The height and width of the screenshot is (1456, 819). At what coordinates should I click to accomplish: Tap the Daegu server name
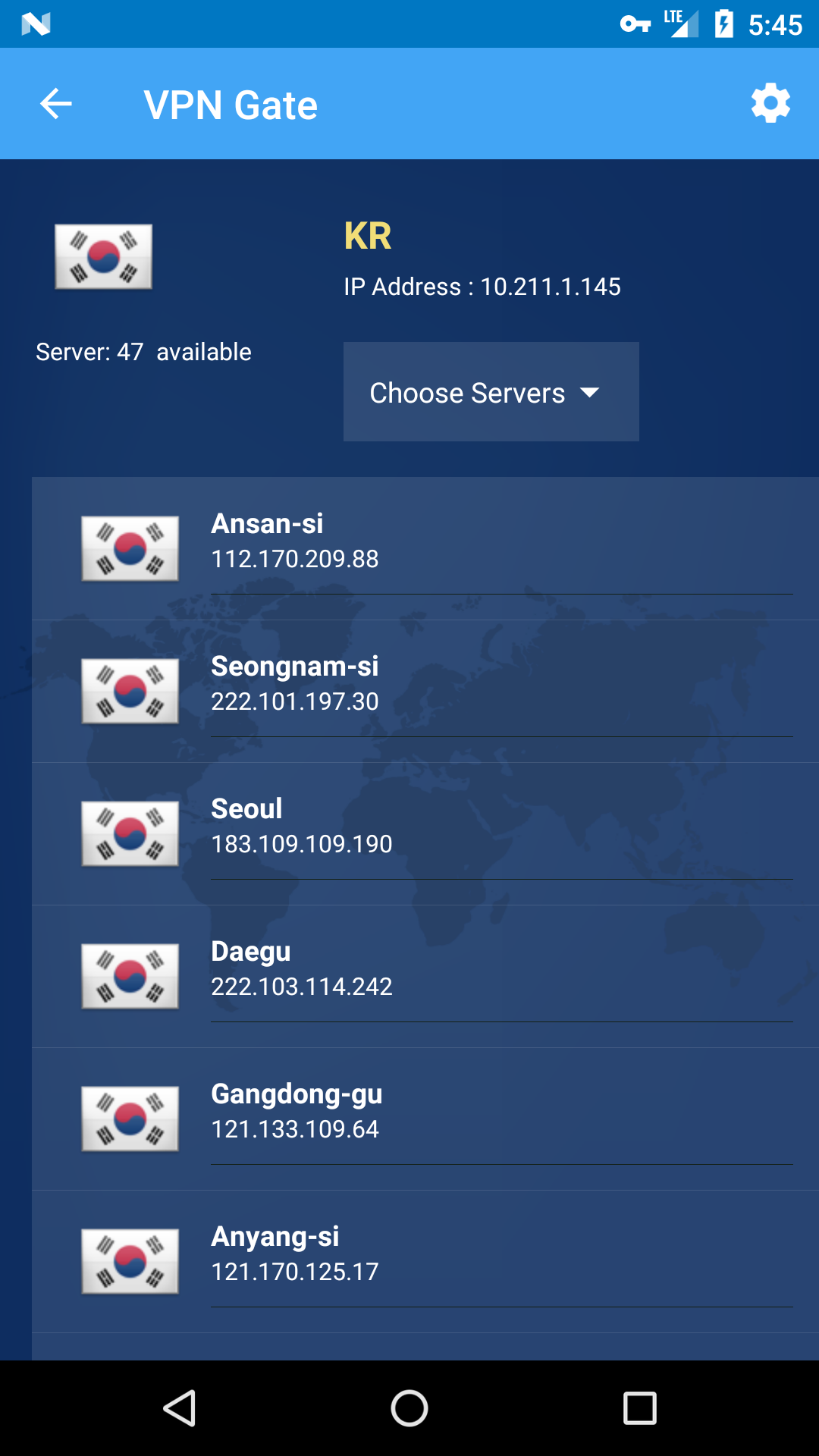point(251,952)
